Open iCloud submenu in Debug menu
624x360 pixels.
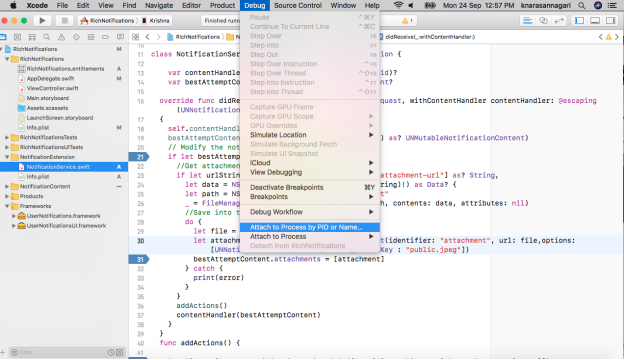click(310, 163)
